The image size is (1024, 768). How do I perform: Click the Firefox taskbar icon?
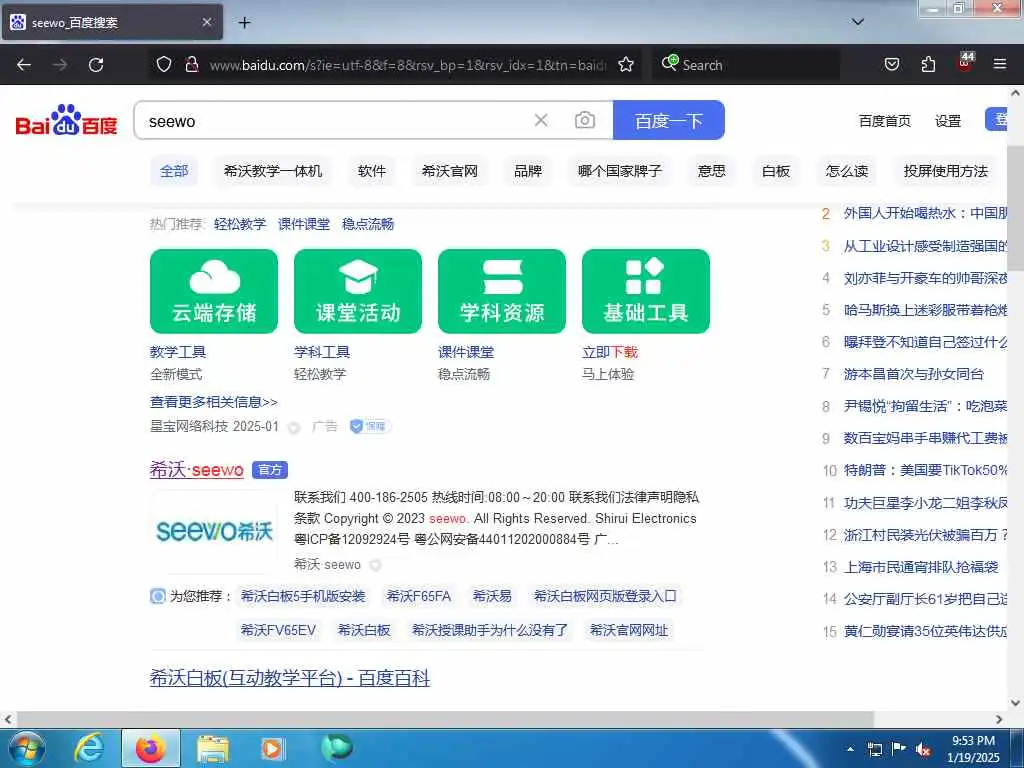[151, 748]
